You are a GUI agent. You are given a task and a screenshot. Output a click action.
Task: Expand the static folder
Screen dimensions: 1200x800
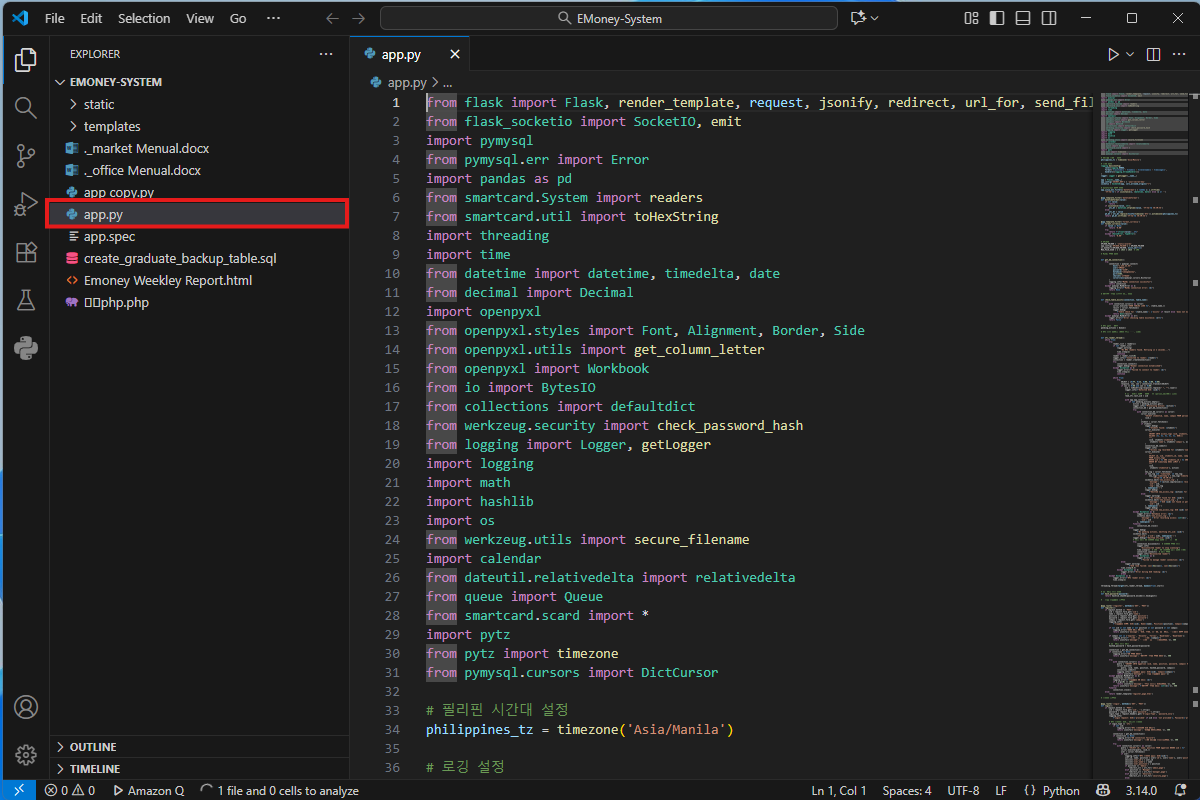[x=98, y=104]
